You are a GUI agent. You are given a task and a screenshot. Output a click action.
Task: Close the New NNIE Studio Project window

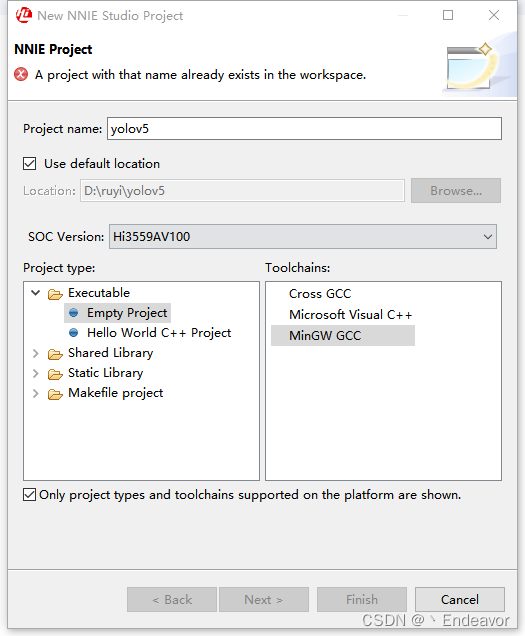click(494, 15)
